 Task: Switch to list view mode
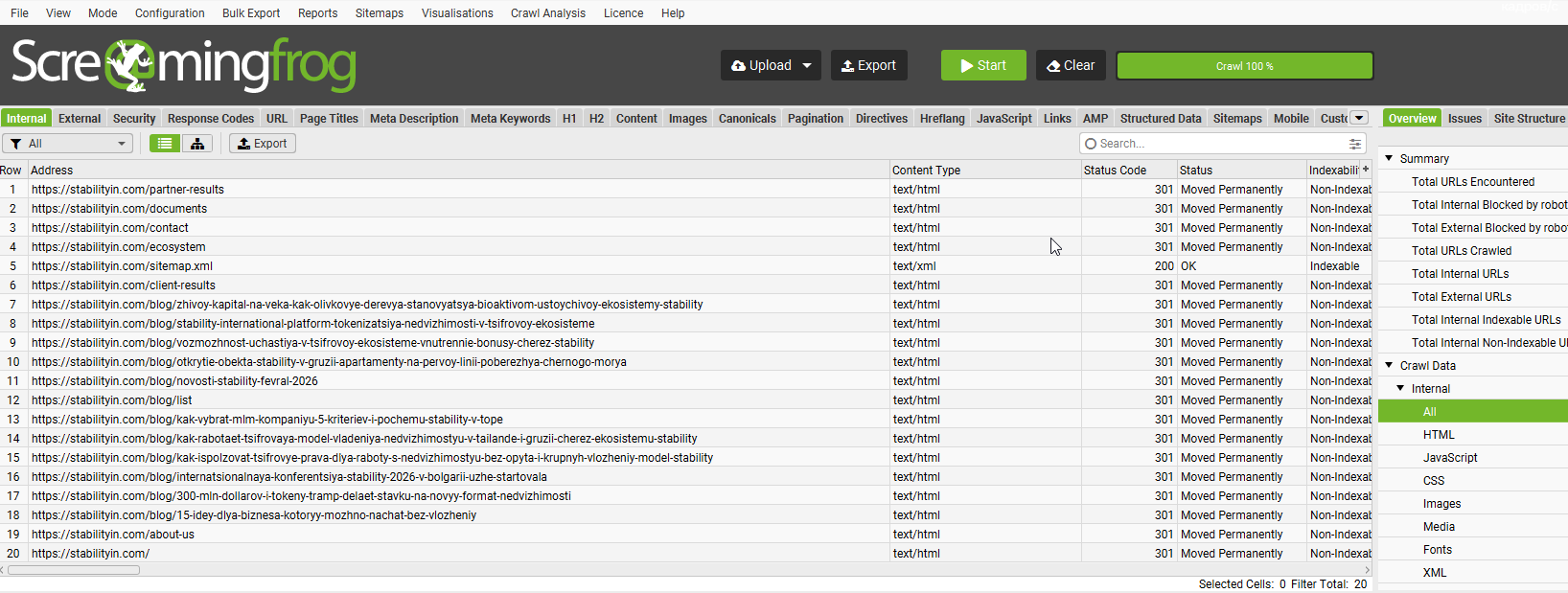[x=165, y=144]
